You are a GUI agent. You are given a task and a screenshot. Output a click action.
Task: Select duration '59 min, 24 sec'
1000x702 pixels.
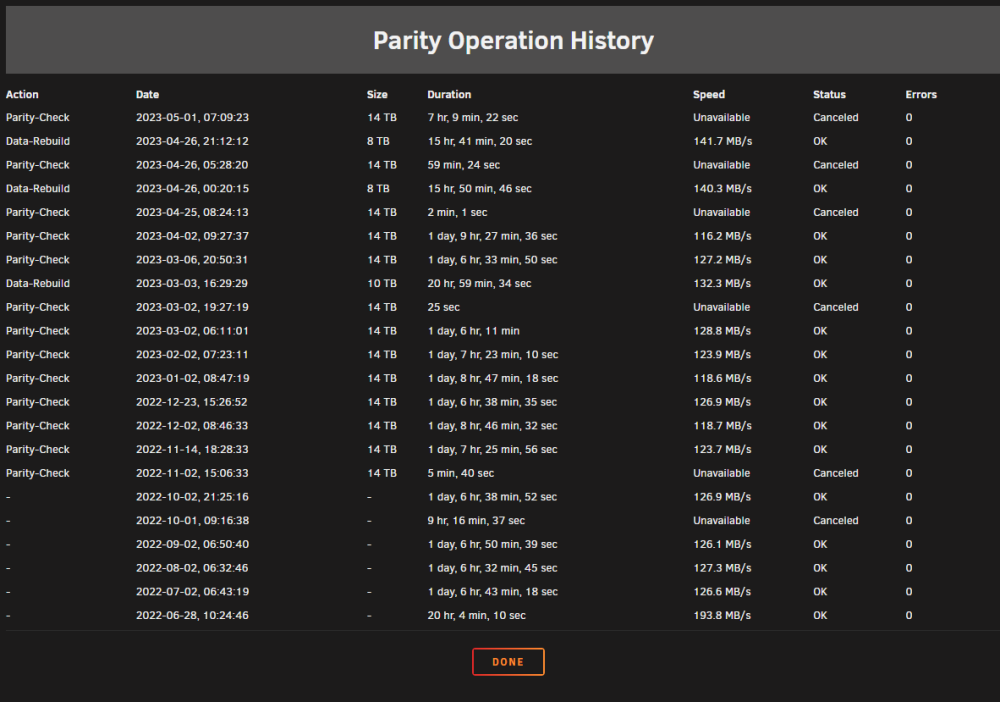coord(464,165)
